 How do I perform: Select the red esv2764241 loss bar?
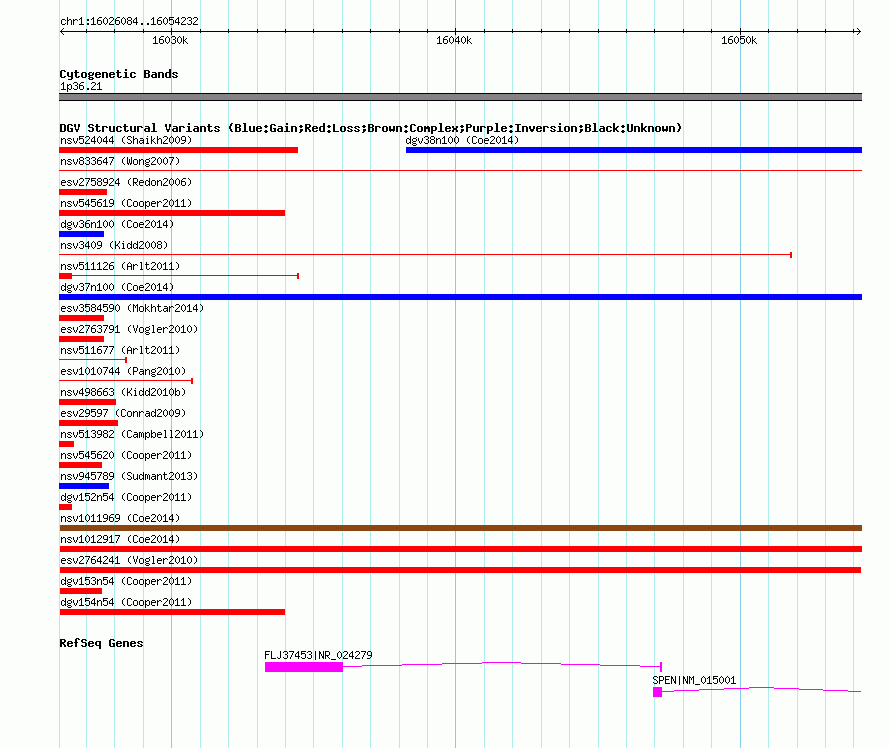coord(460,570)
